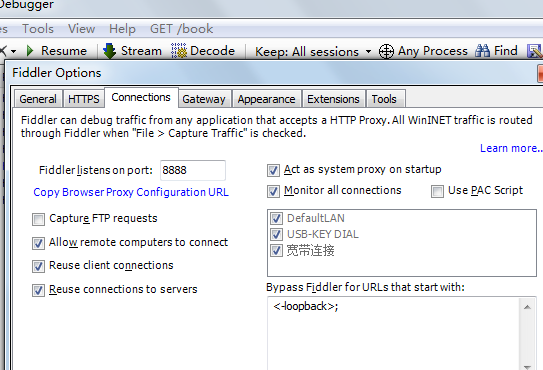
Task: Uncheck Act as system proxy on startup
Action: tap(273, 170)
